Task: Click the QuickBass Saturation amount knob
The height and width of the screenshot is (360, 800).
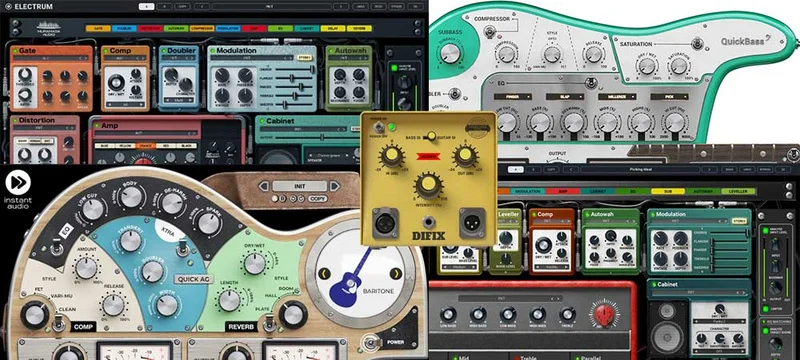Action: click(x=679, y=66)
